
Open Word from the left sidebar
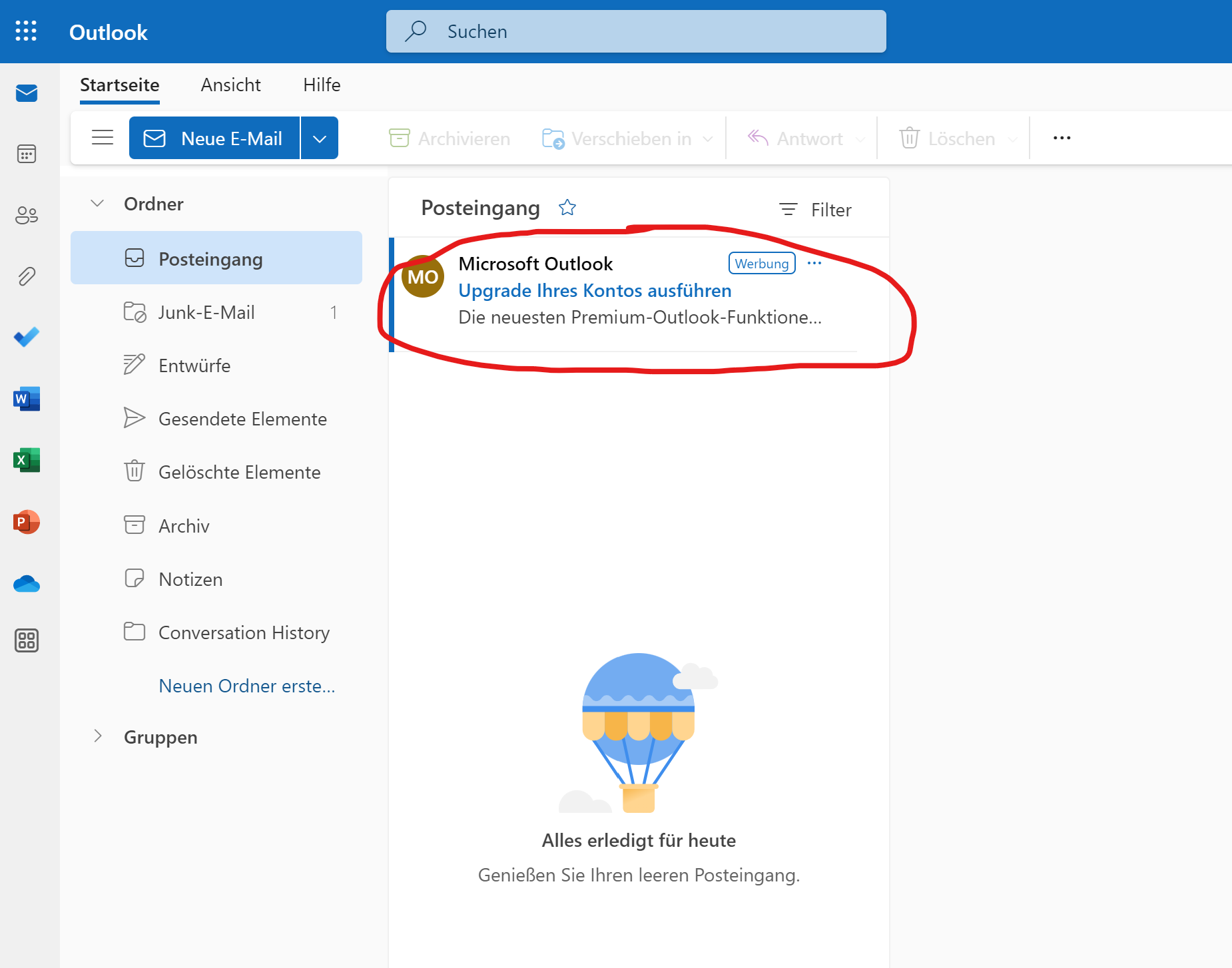click(x=27, y=398)
